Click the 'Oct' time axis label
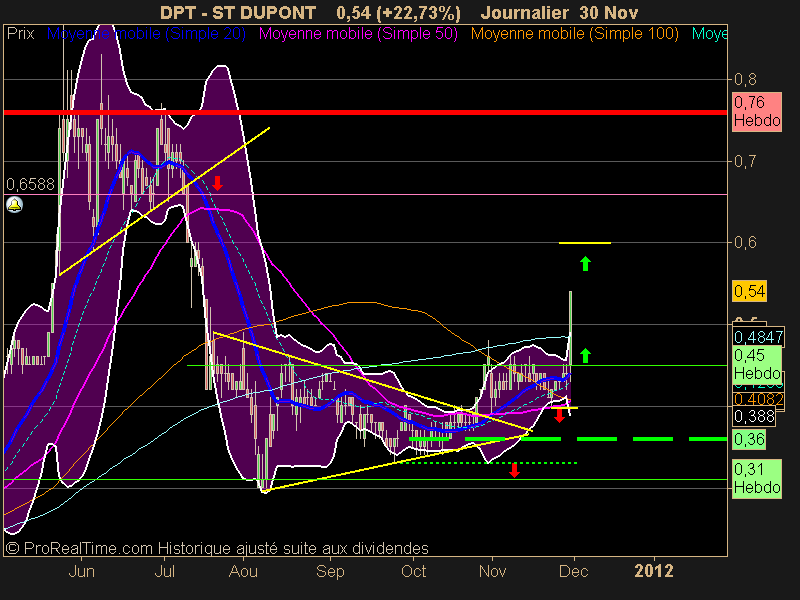This screenshot has width=800, height=600. click(x=413, y=571)
